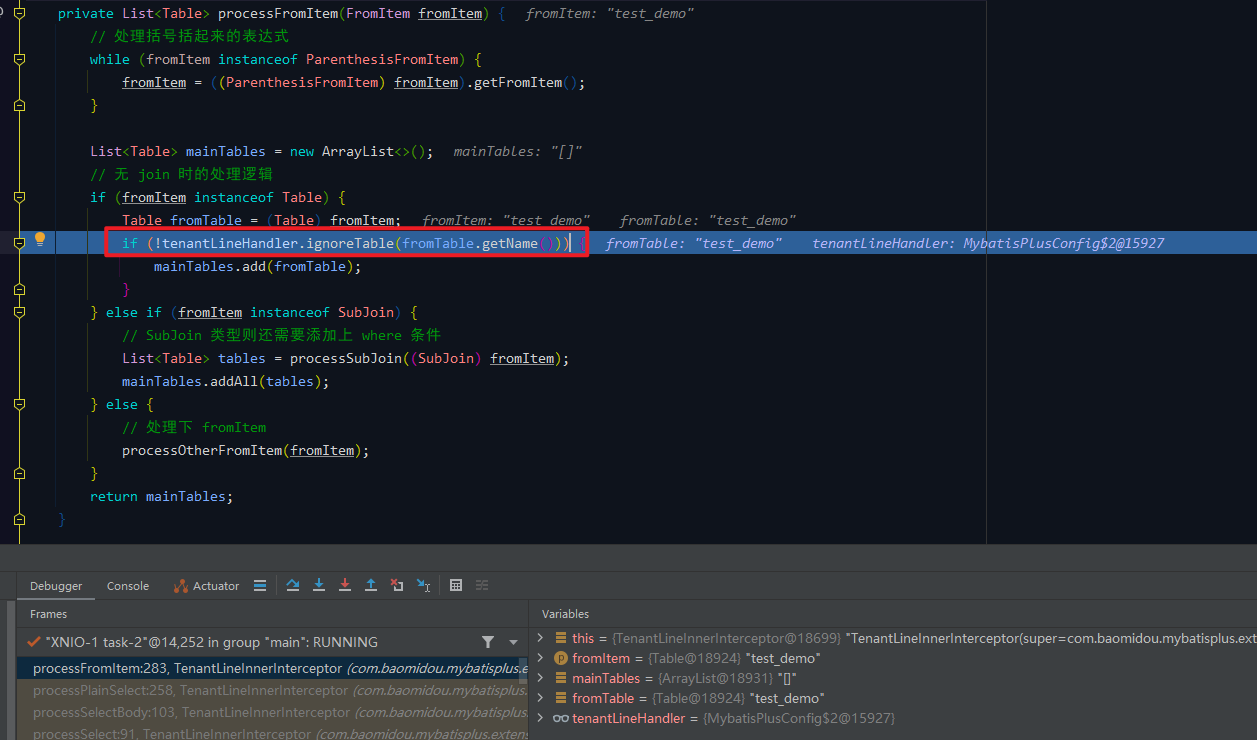The height and width of the screenshot is (740, 1257).
Task: Click ignoreTable in the highlighted line
Action: (350, 243)
